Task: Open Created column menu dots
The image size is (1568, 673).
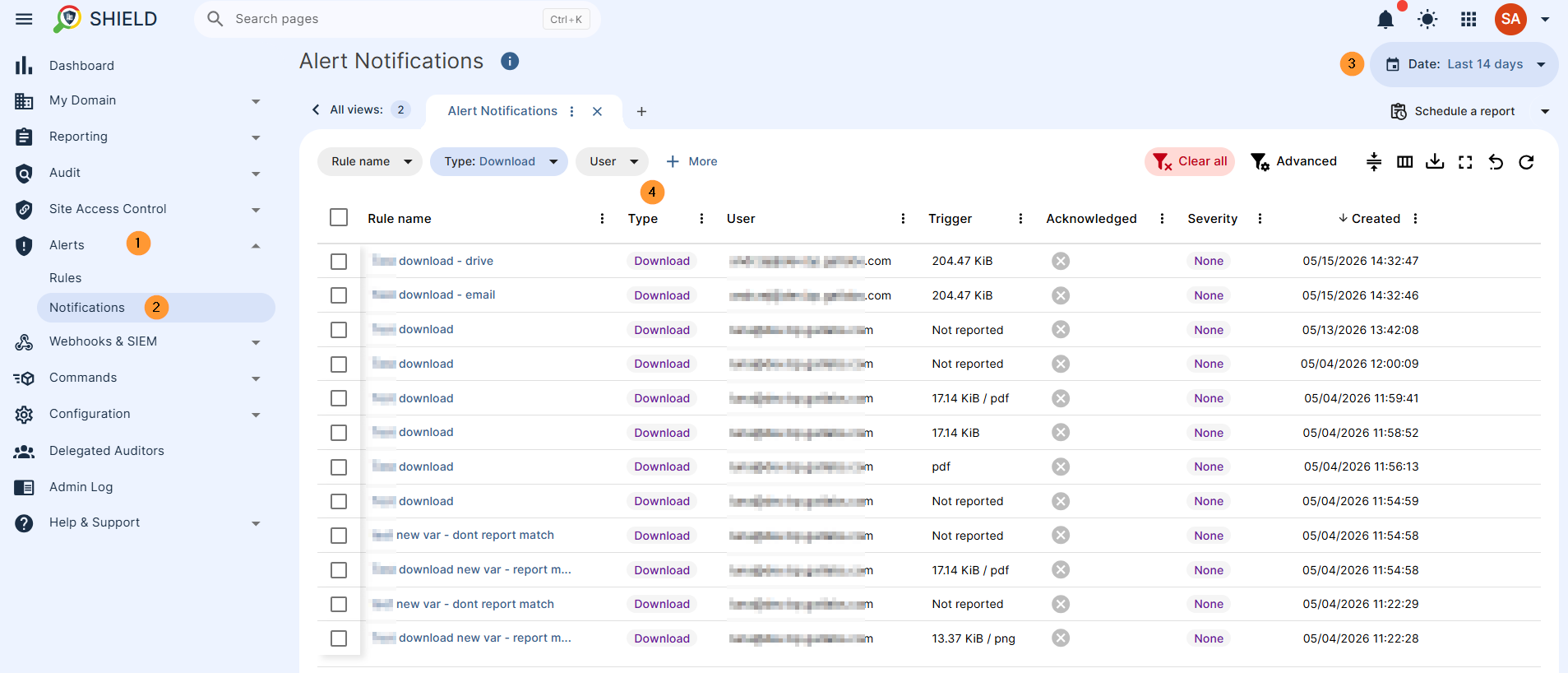Action: (1415, 219)
